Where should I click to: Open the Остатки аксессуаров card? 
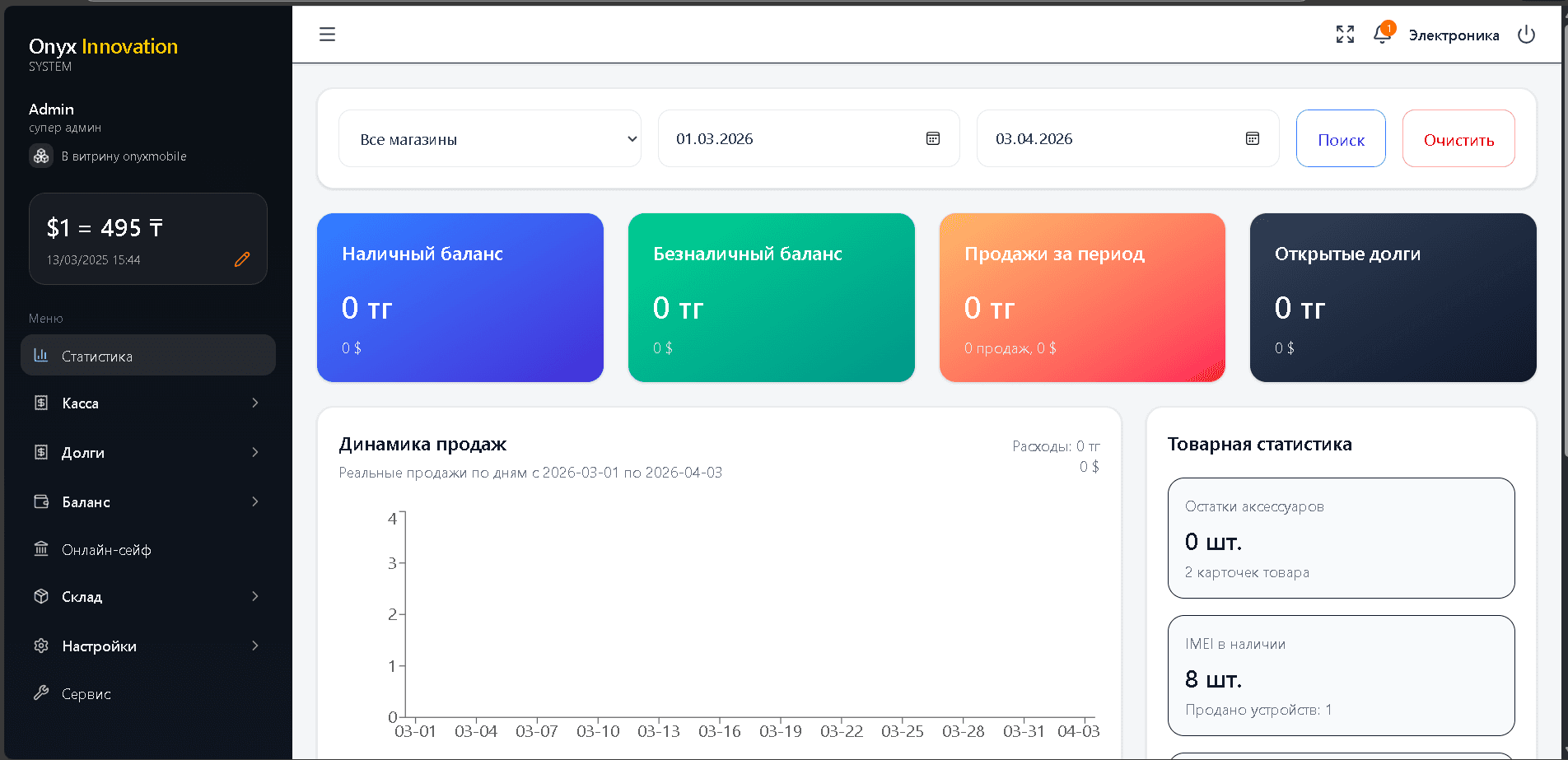(x=1341, y=539)
